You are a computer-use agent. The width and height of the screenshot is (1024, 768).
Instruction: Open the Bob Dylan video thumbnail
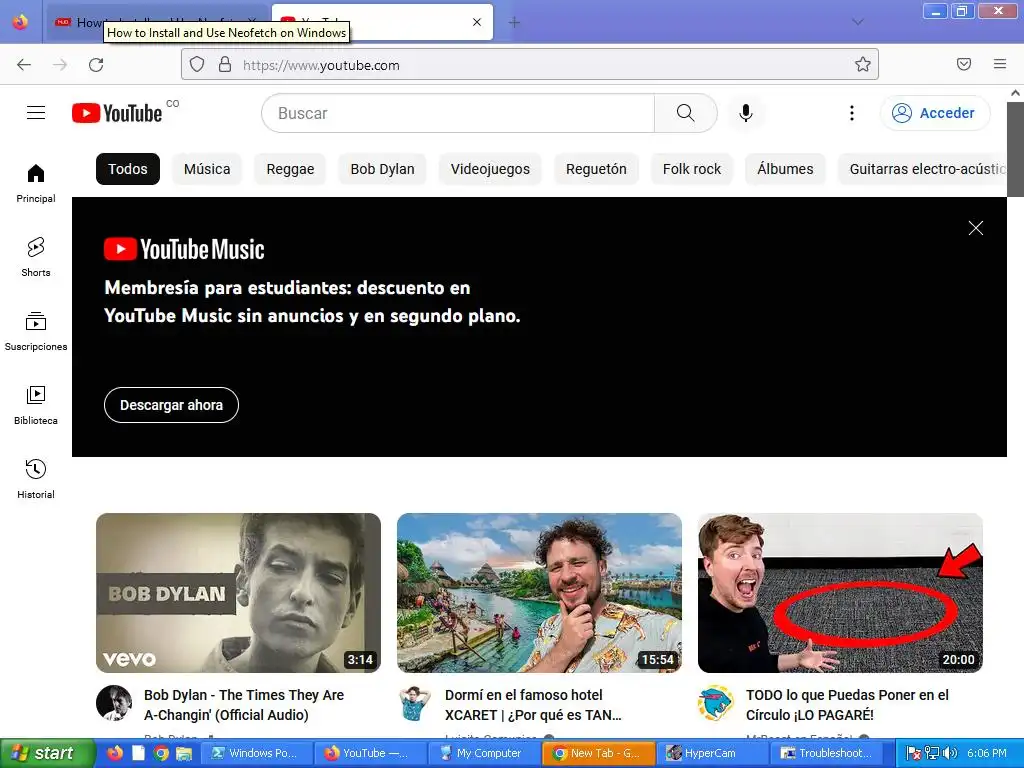pos(238,593)
